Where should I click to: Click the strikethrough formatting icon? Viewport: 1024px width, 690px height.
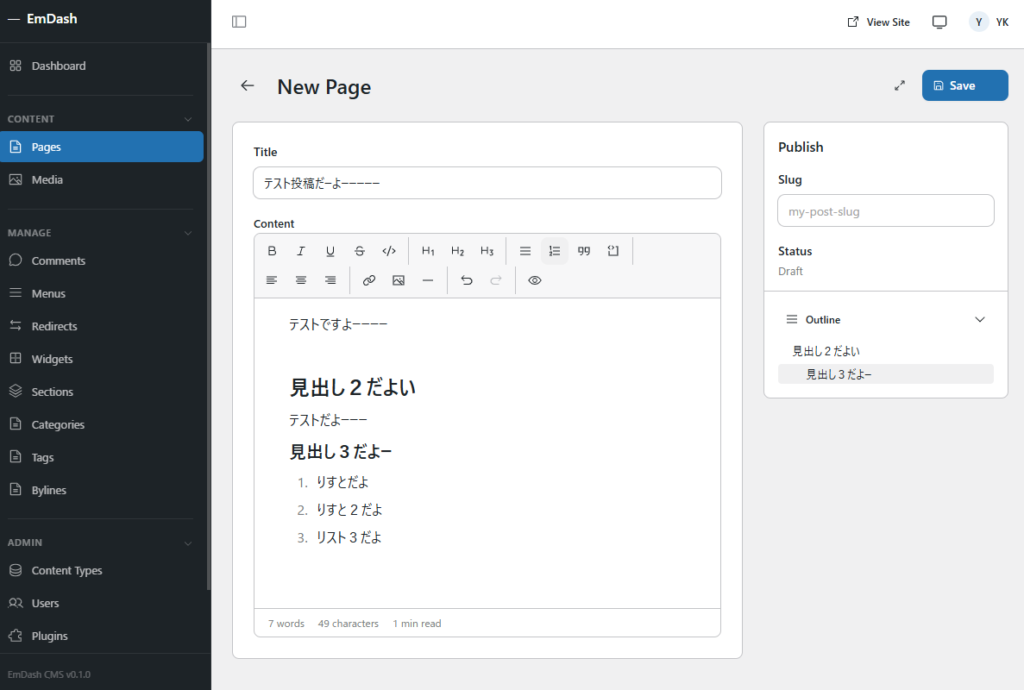(360, 251)
